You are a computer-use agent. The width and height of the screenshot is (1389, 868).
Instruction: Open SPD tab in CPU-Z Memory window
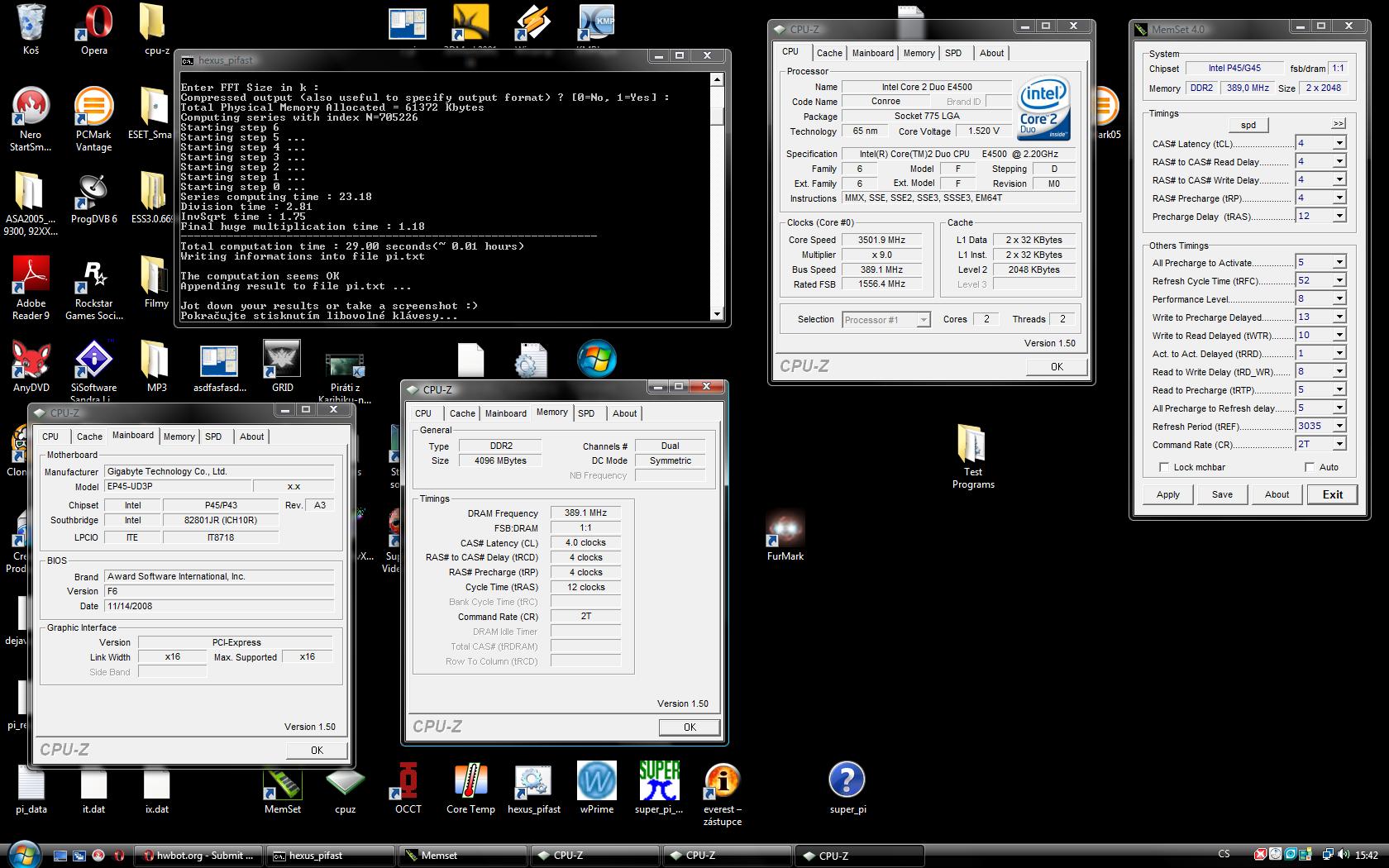[586, 413]
